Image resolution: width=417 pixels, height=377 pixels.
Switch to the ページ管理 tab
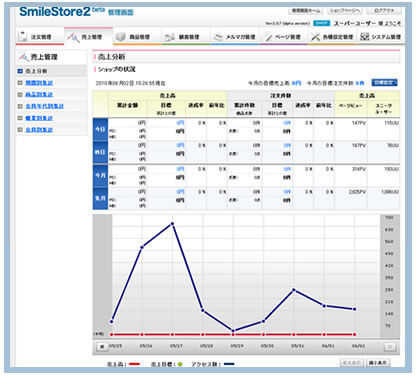pyautogui.click(x=283, y=36)
